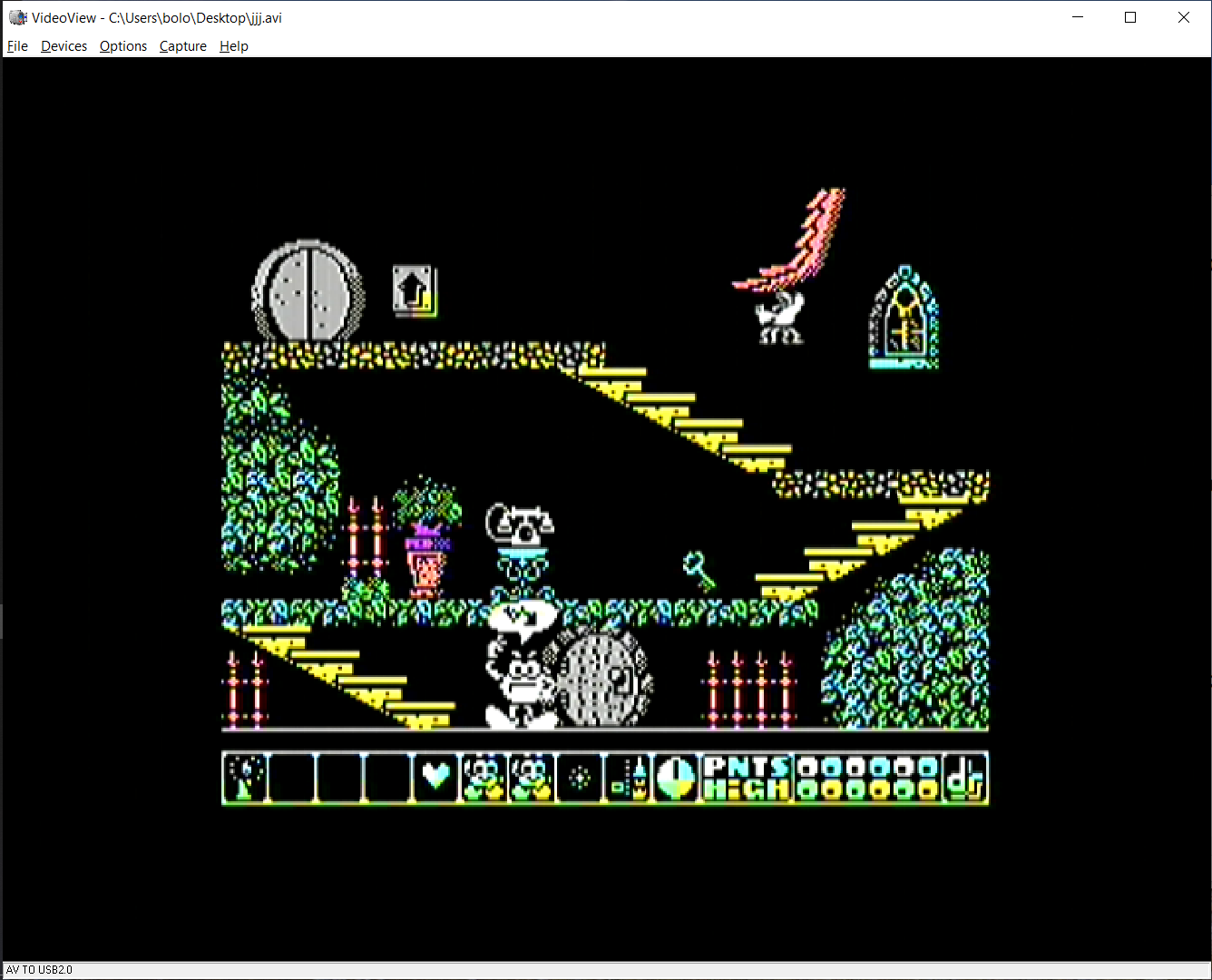Click the gothic arched window sprite
1212x980 pixels.
coord(904,318)
